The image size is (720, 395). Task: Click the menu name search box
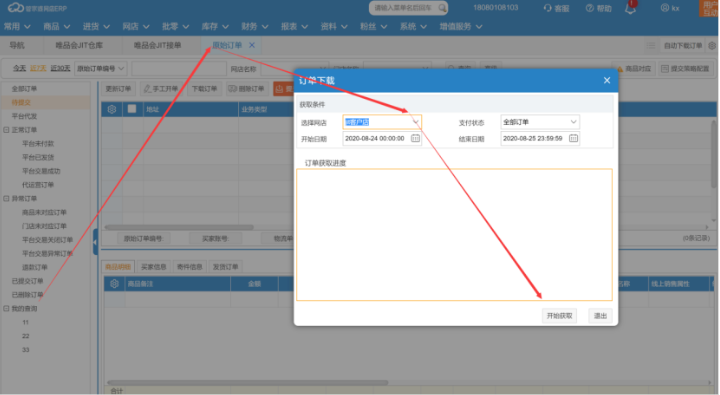408,8
